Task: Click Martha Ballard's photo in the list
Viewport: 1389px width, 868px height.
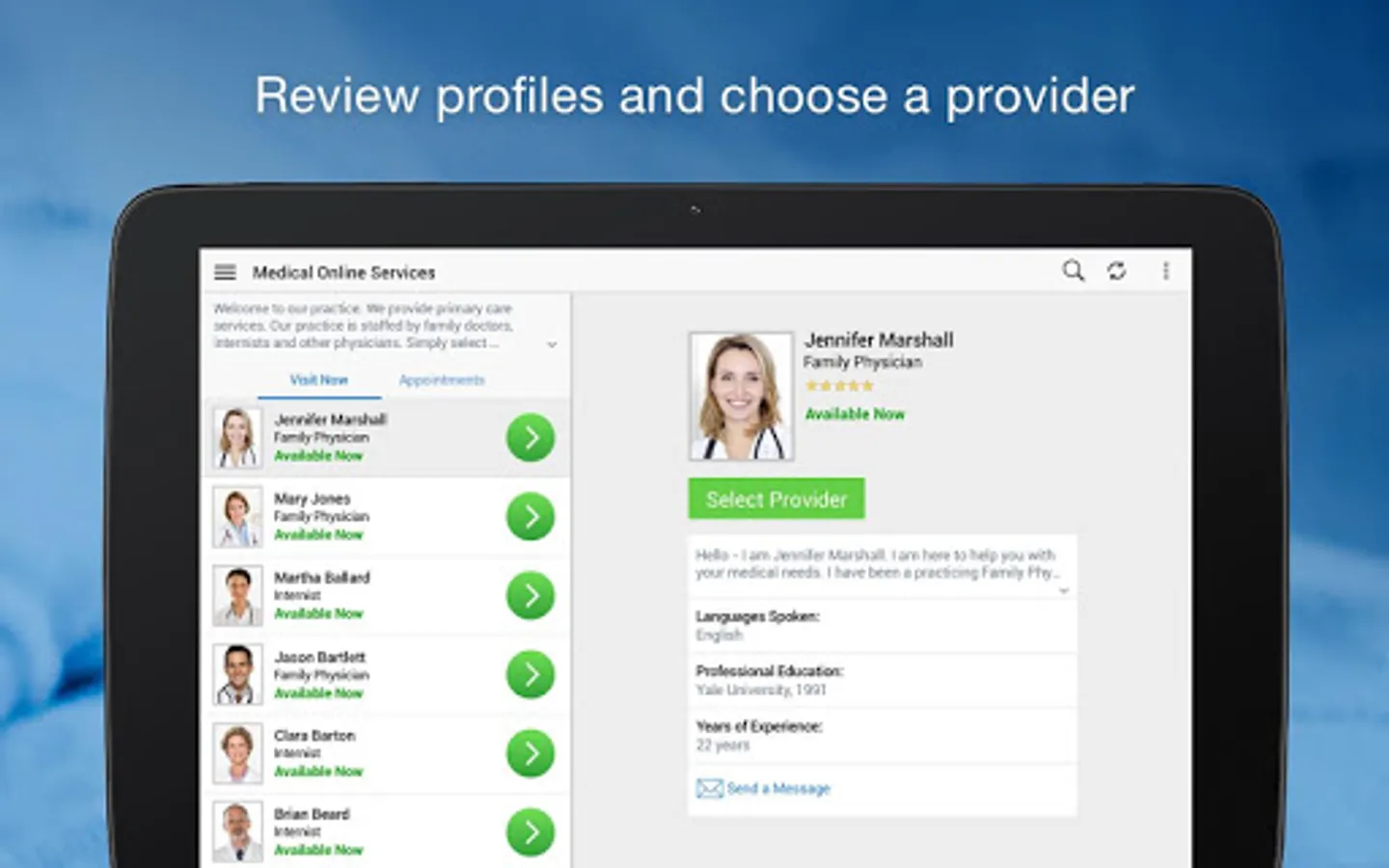Action: tap(237, 596)
